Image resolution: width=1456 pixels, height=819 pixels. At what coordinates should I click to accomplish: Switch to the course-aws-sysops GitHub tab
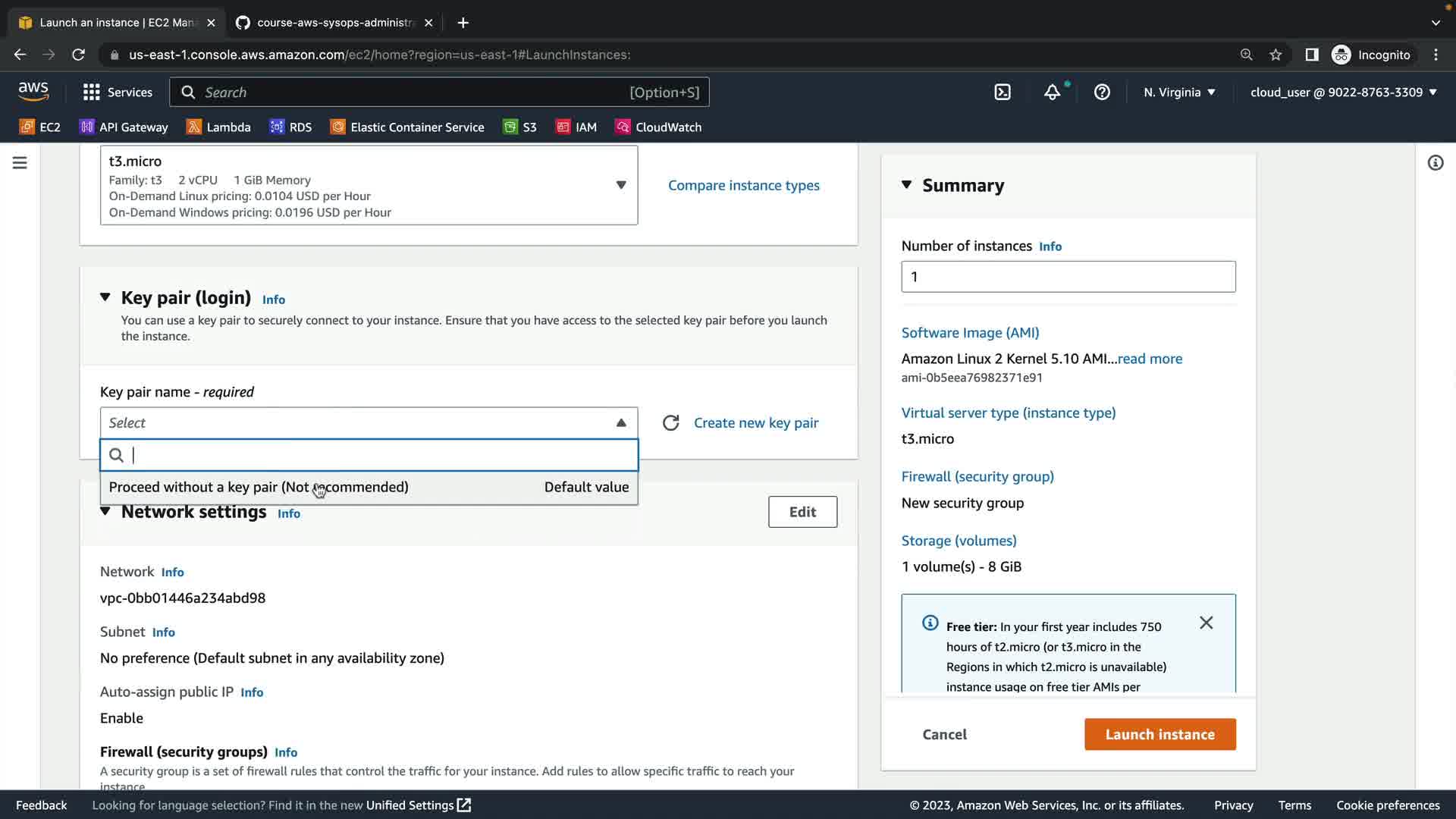(x=334, y=23)
